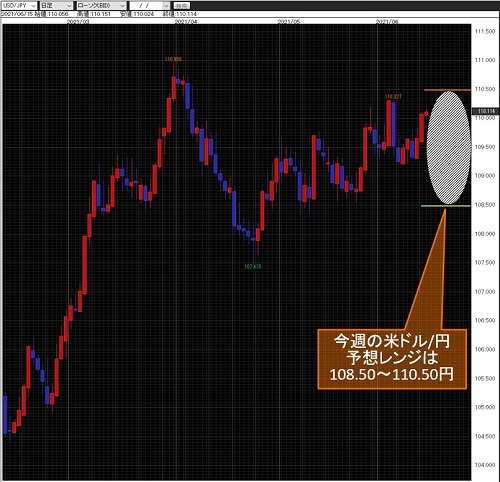Click the 2021/04 date axis label
This screenshot has width=500, height=482.
186,21
